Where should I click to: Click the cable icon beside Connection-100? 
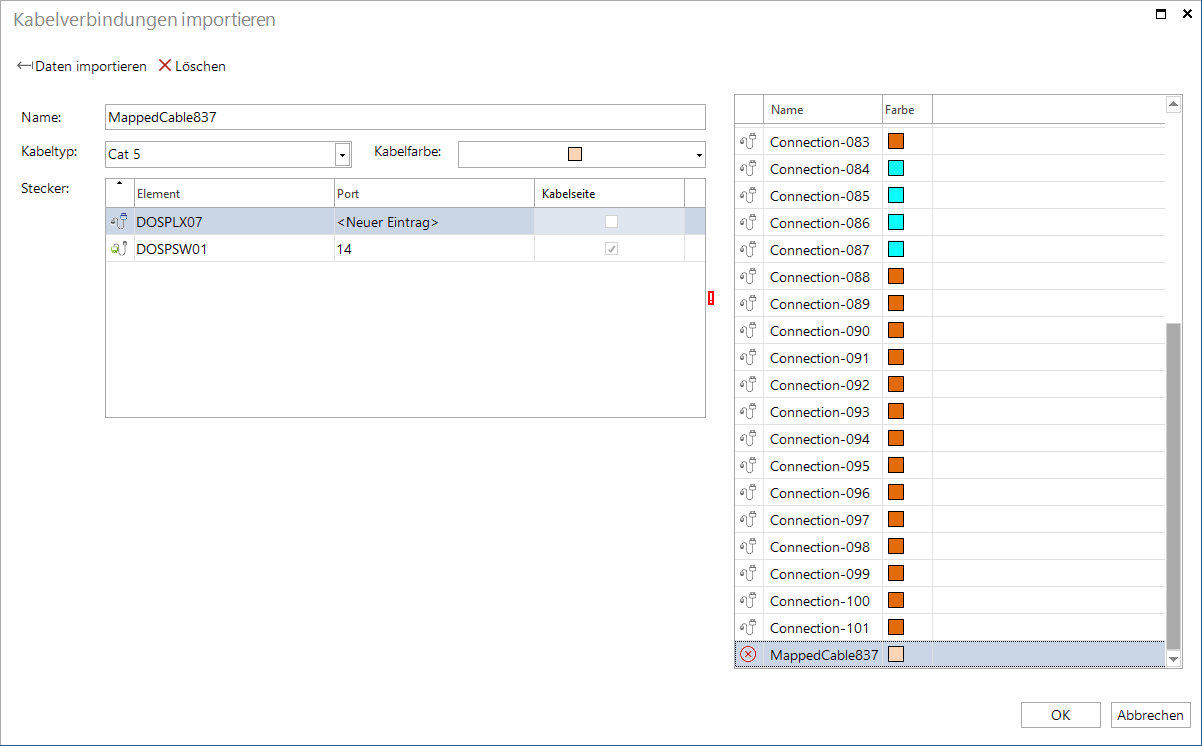[748, 601]
